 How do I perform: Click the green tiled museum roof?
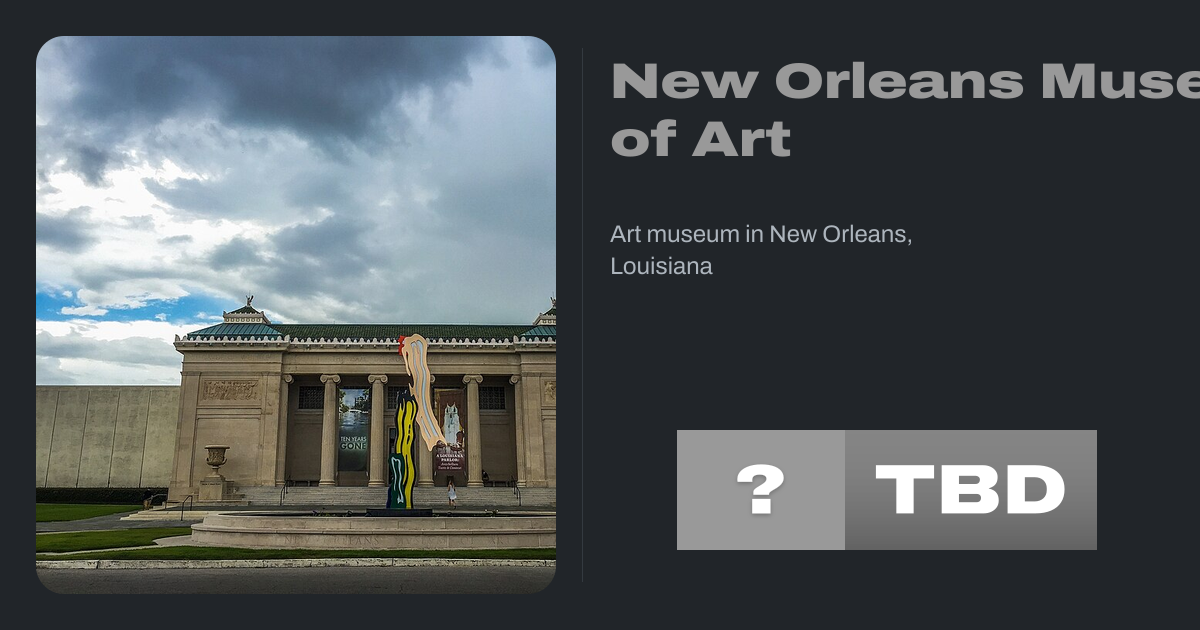coord(370,330)
